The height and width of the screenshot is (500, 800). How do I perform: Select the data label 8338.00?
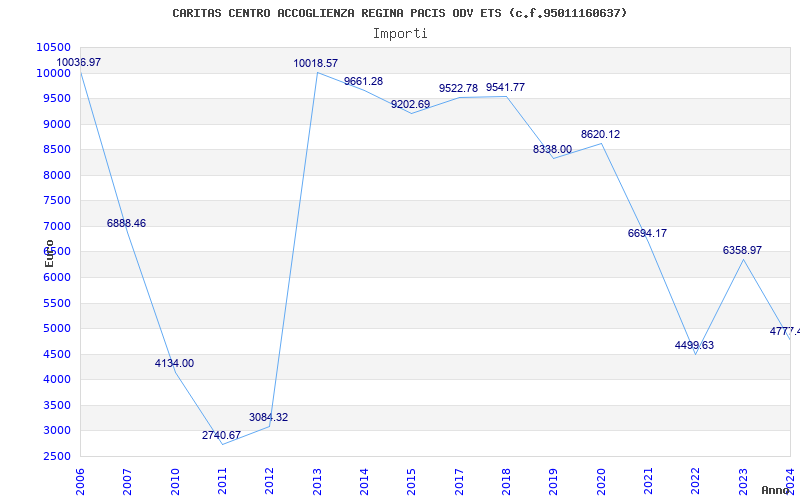click(553, 149)
